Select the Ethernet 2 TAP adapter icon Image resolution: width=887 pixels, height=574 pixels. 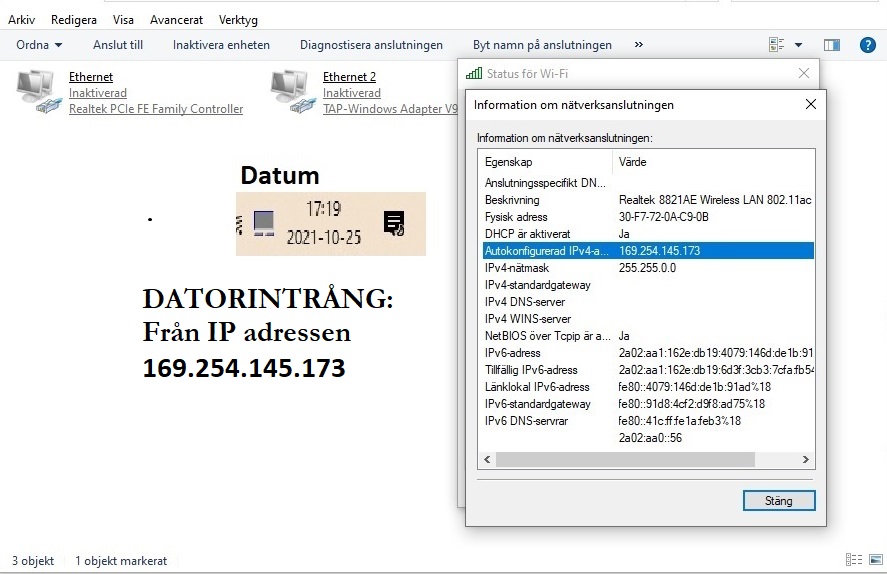[292, 92]
